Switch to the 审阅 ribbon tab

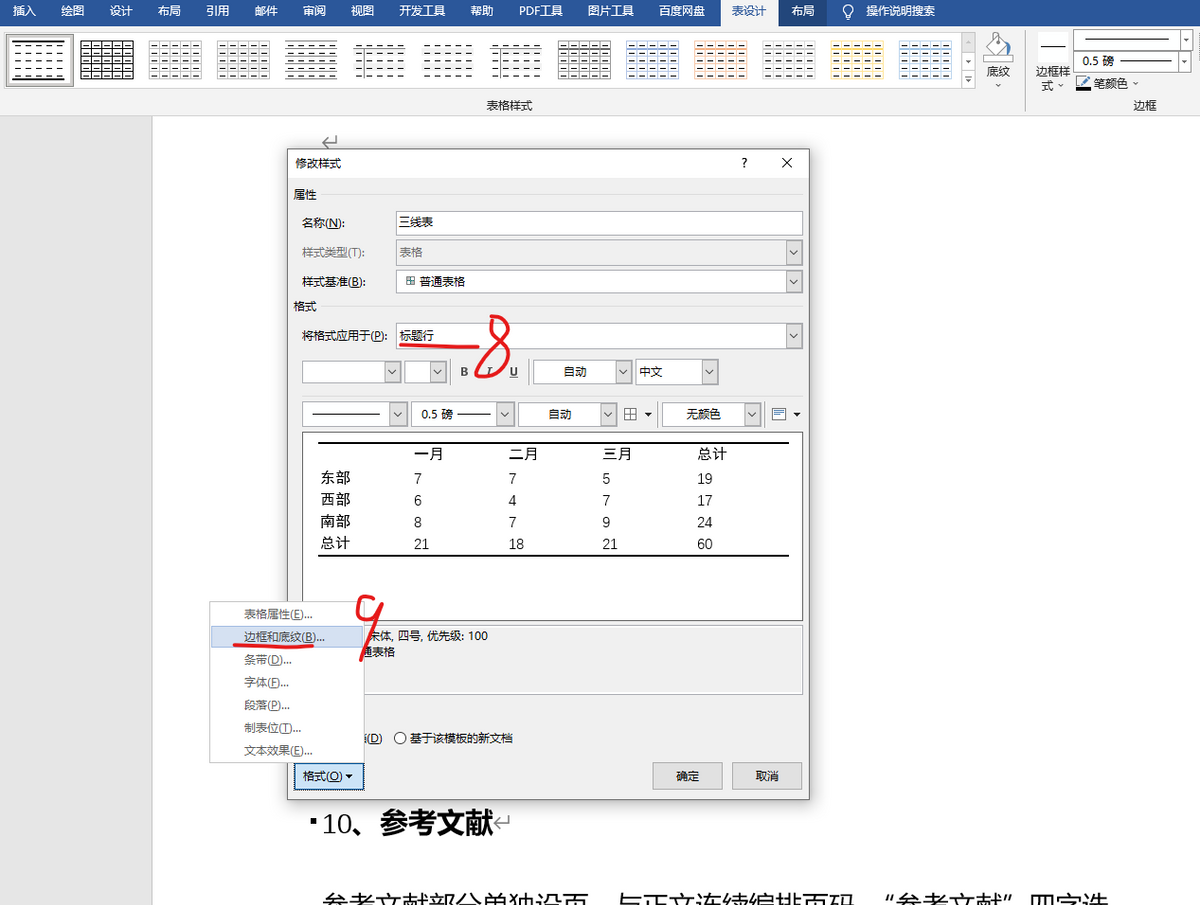click(x=314, y=12)
